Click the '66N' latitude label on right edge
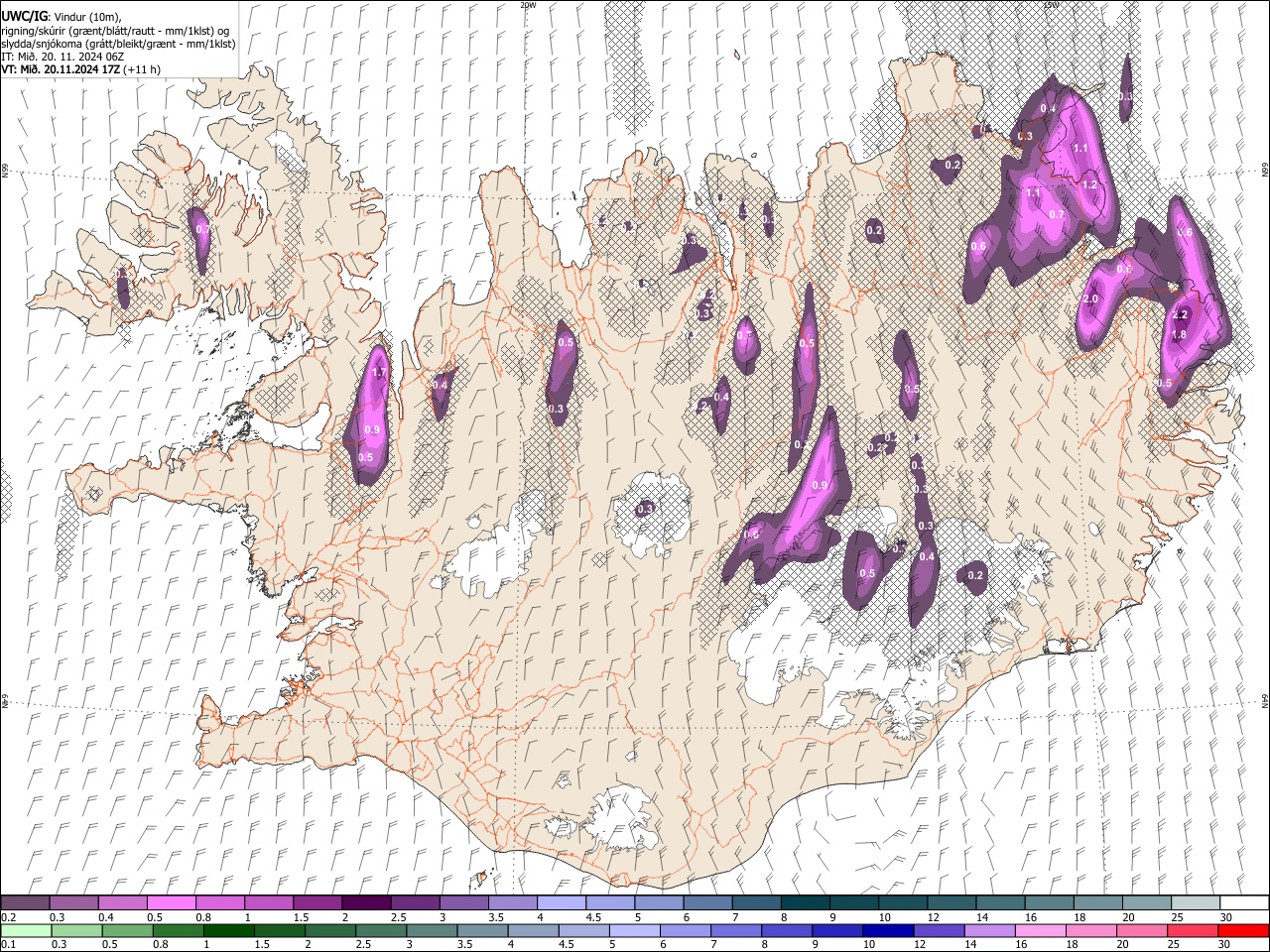The width and height of the screenshot is (1270, 952). tap(1264, 172)
